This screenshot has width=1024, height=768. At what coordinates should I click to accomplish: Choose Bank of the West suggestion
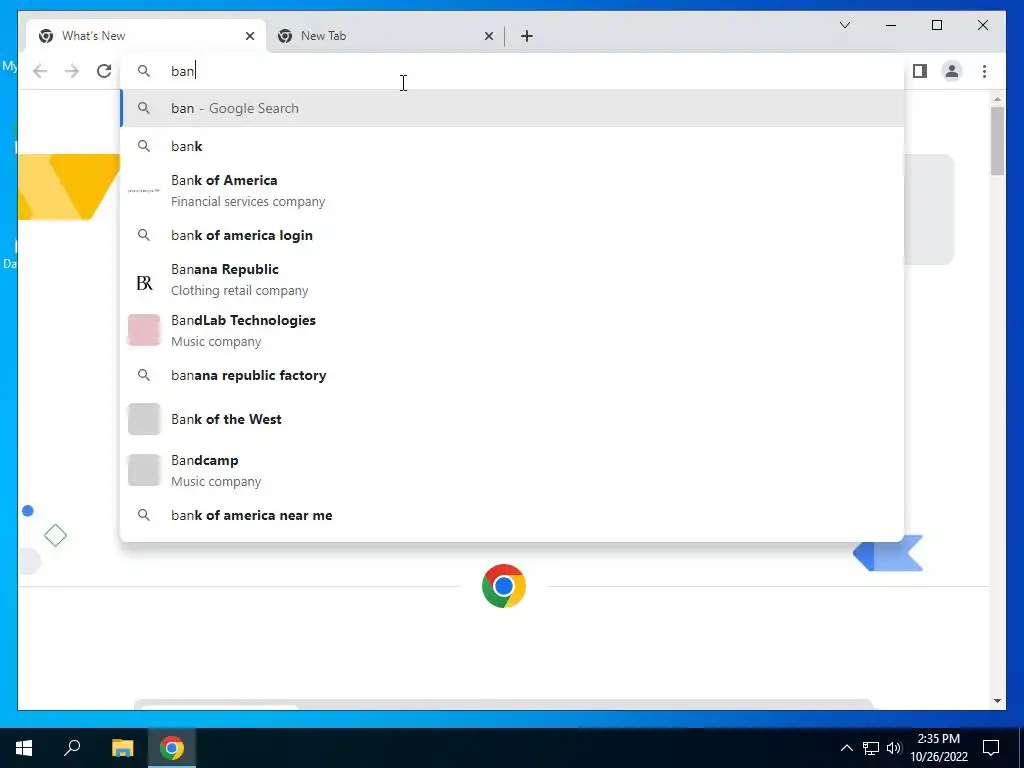(512, 419)
